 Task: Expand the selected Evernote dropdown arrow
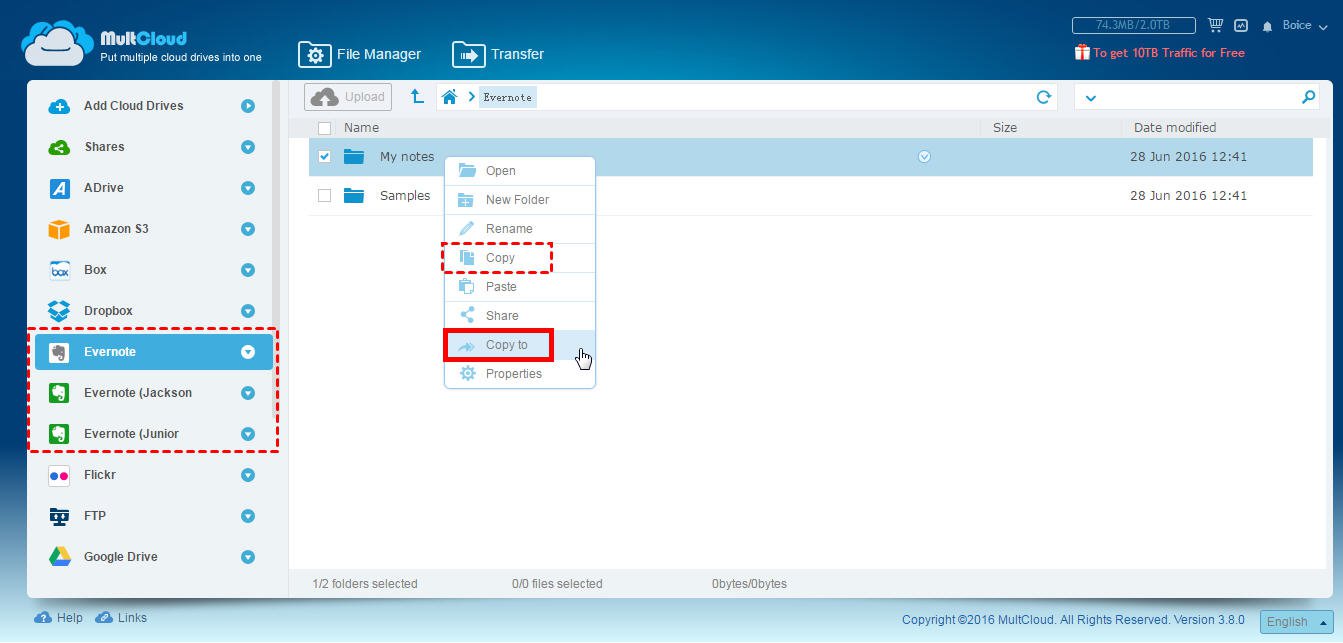tap(248, 352)
